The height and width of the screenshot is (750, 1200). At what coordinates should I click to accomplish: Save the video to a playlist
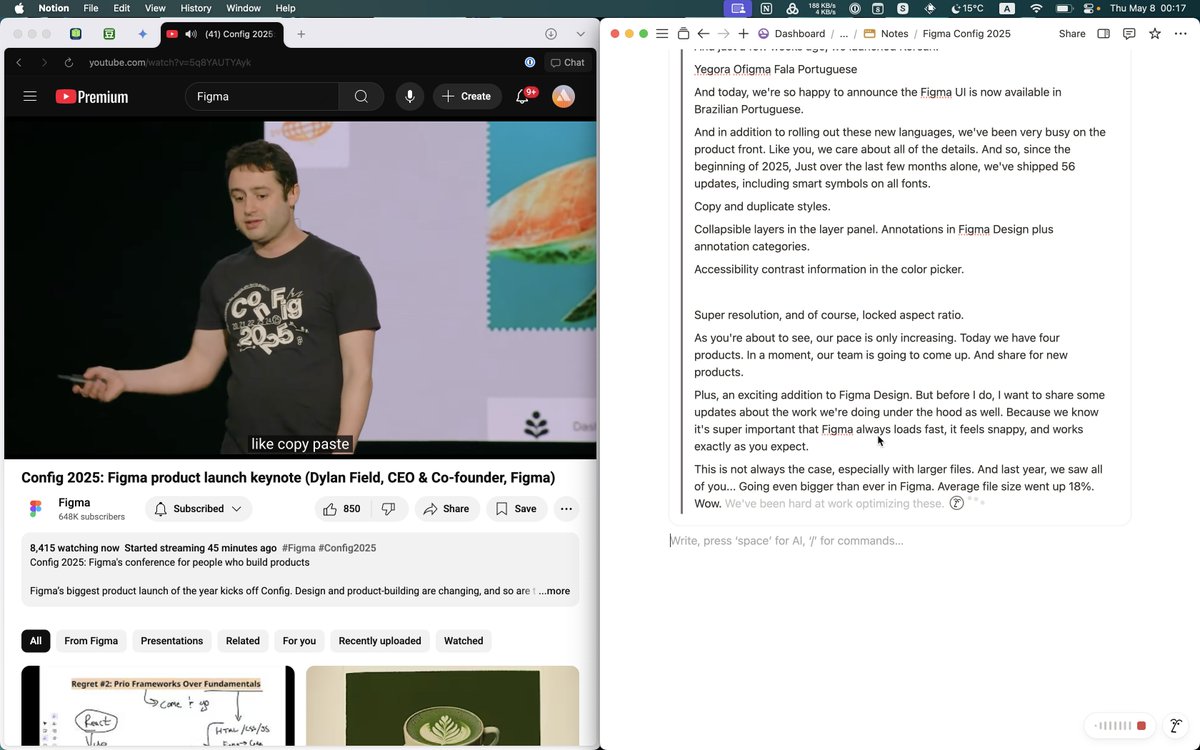click(x=517, y=509)
